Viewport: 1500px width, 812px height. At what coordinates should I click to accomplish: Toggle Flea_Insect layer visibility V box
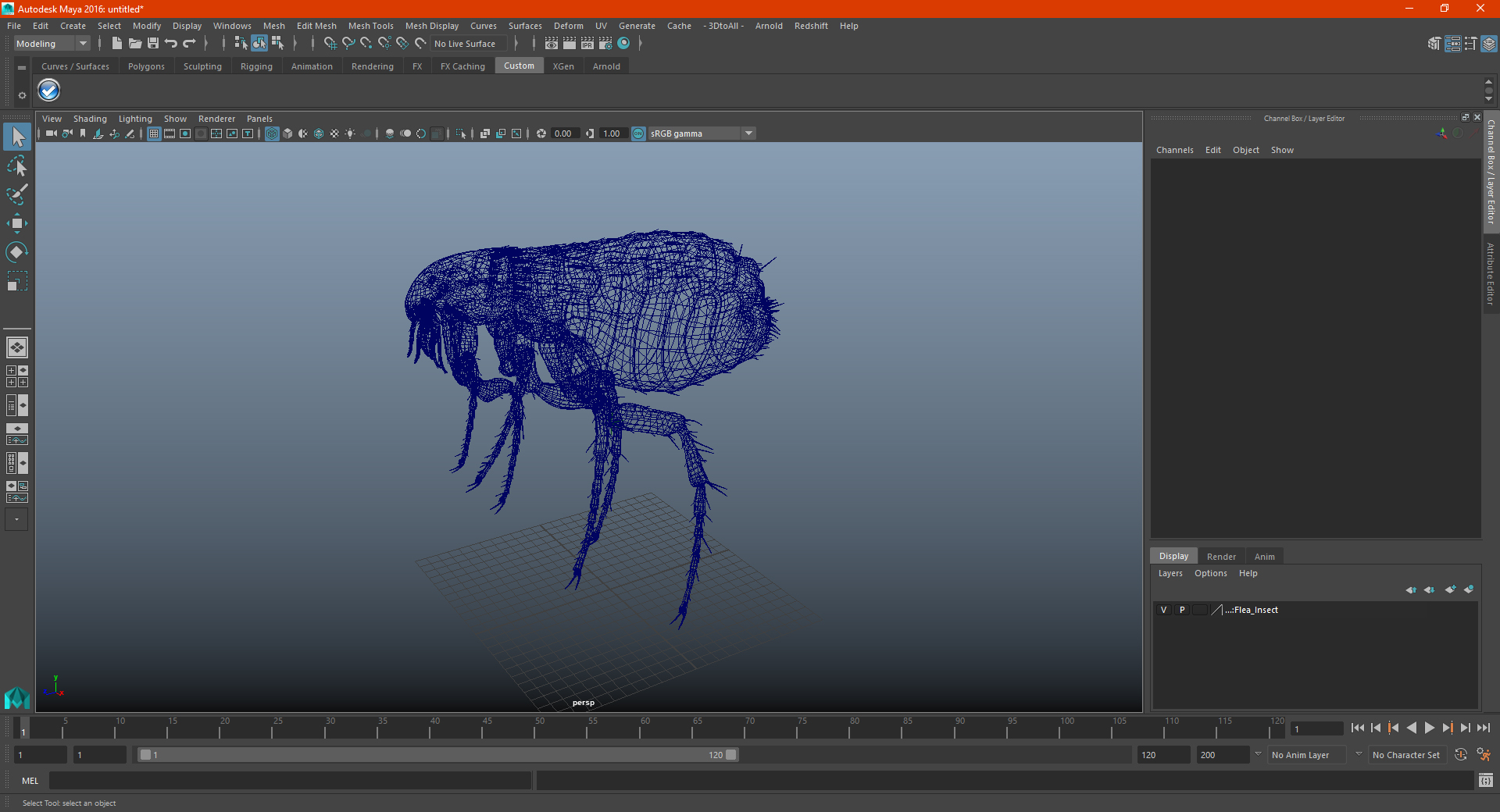(1163, 610)
